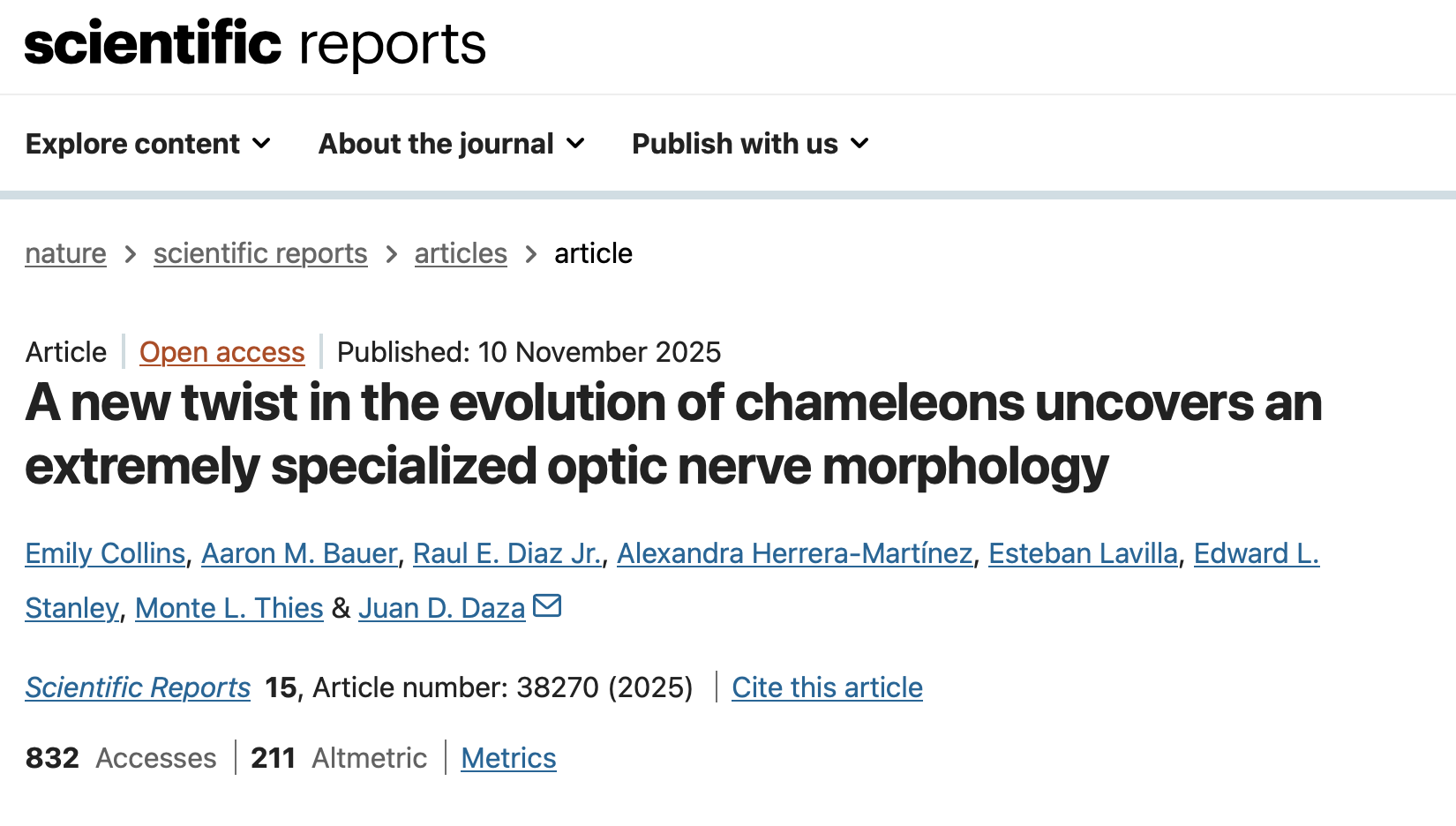Select author Monte L. Thies
Image resolution: width=1456 pixels, height=826 pixels.
click(229, 608)
